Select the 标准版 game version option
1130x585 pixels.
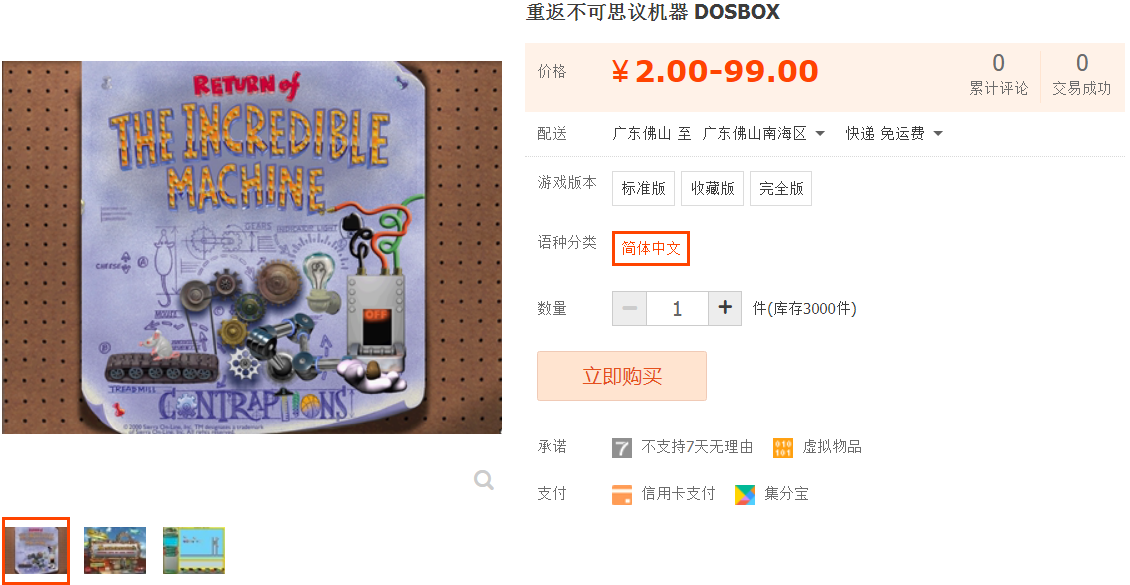pos(644,189)
